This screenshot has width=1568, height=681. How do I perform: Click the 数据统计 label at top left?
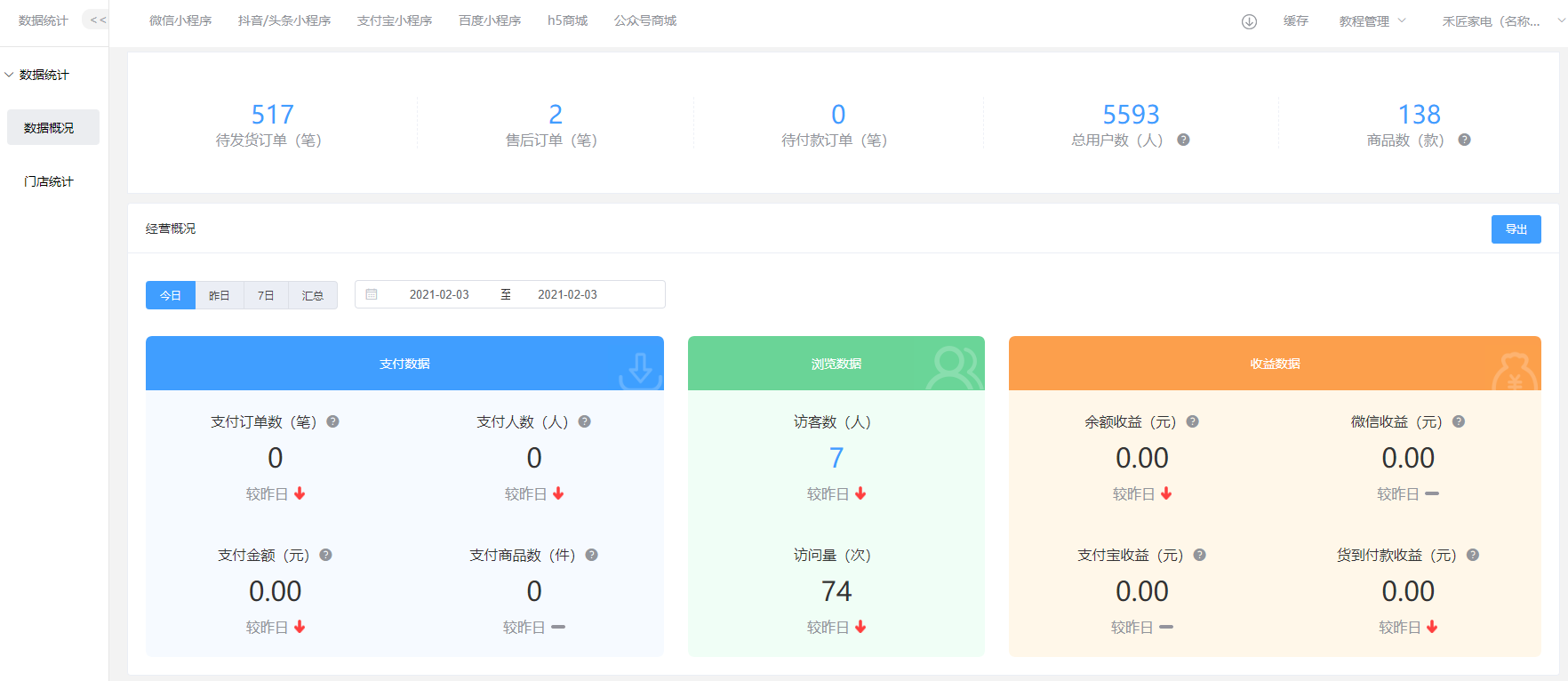click(43, 20)
